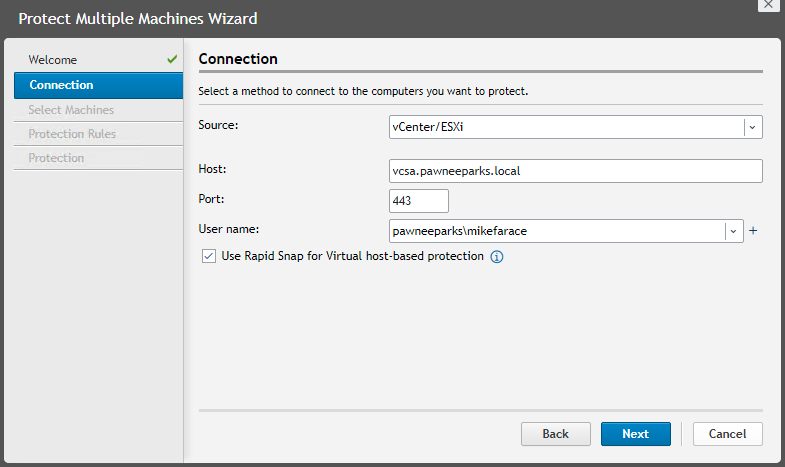Expand the Source dropdown arrow

pyautogui.click(x=752, y=127)
